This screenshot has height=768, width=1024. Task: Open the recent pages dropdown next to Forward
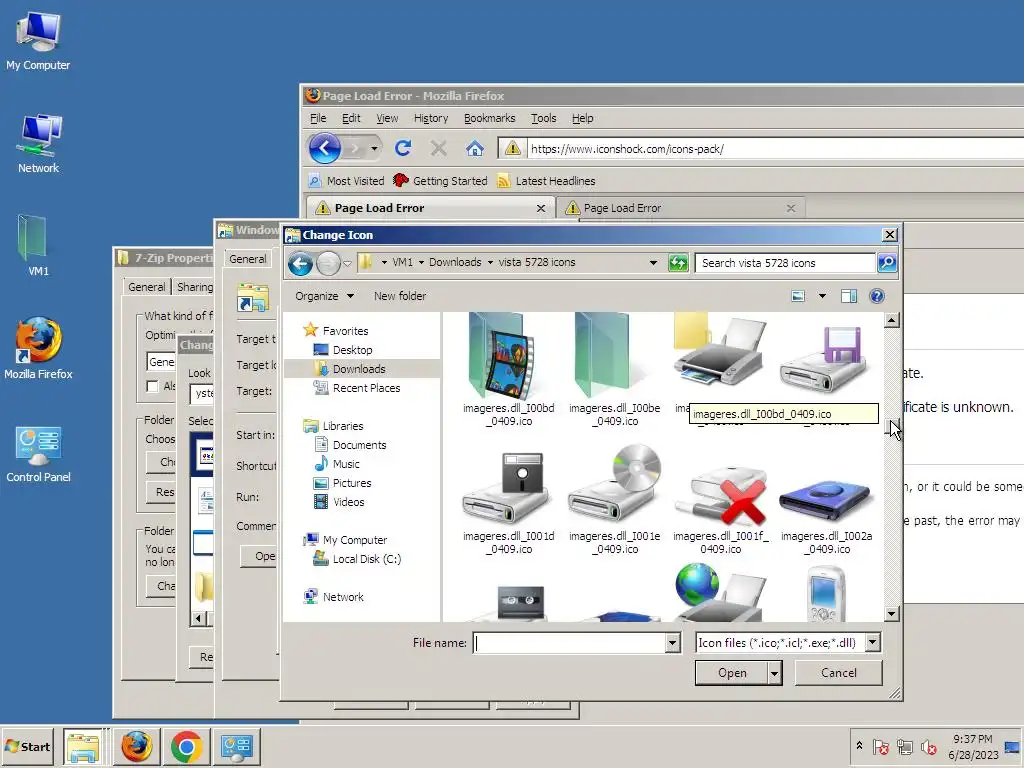[347, 263]
